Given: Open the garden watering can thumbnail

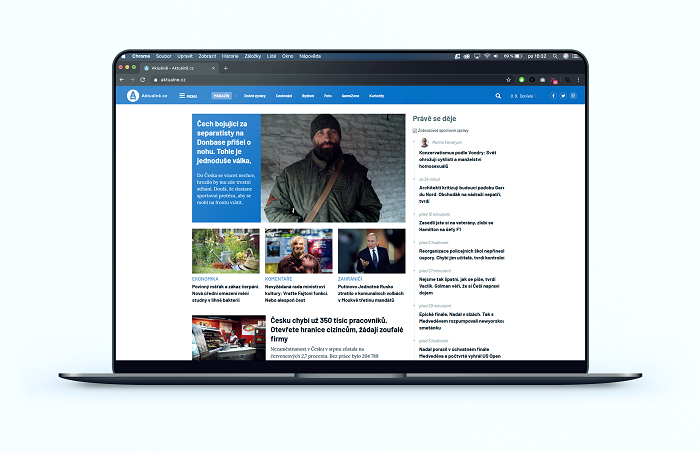Looking at the screenshot, I should coord(225,251).
